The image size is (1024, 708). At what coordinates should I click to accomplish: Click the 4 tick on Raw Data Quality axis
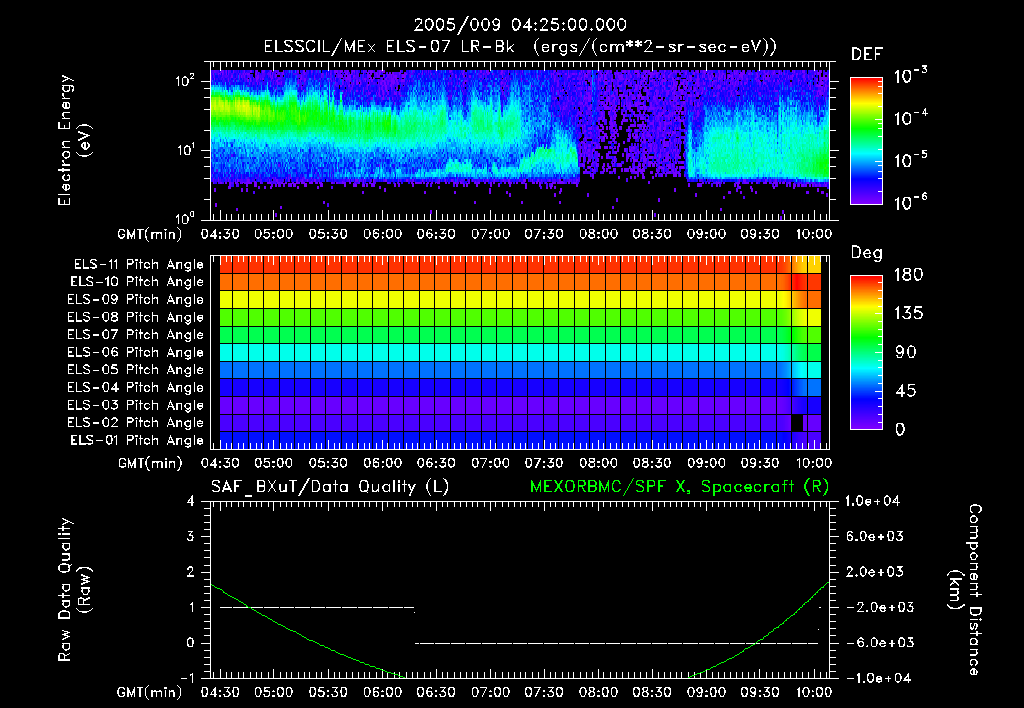tap(191, 502)
